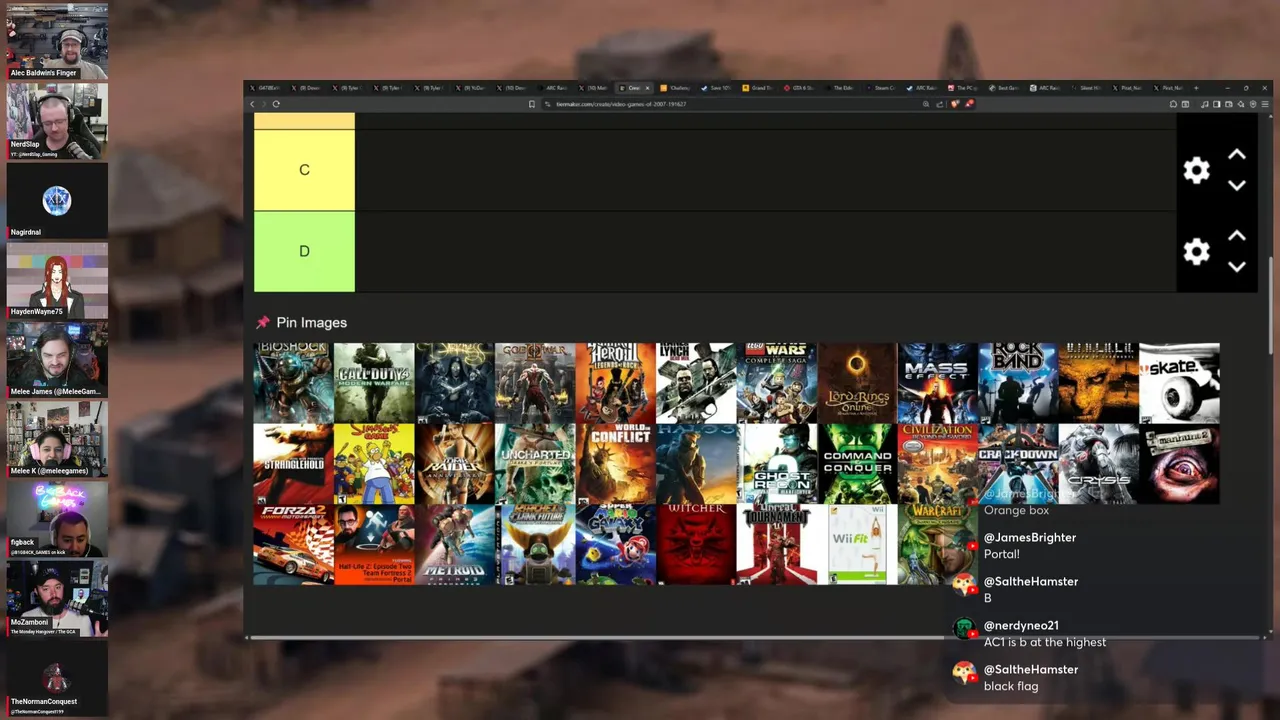Switch to the Challenge browser tab
Image resolution: width=1280 pixels, height=720 pixels.
coord(677,88)
